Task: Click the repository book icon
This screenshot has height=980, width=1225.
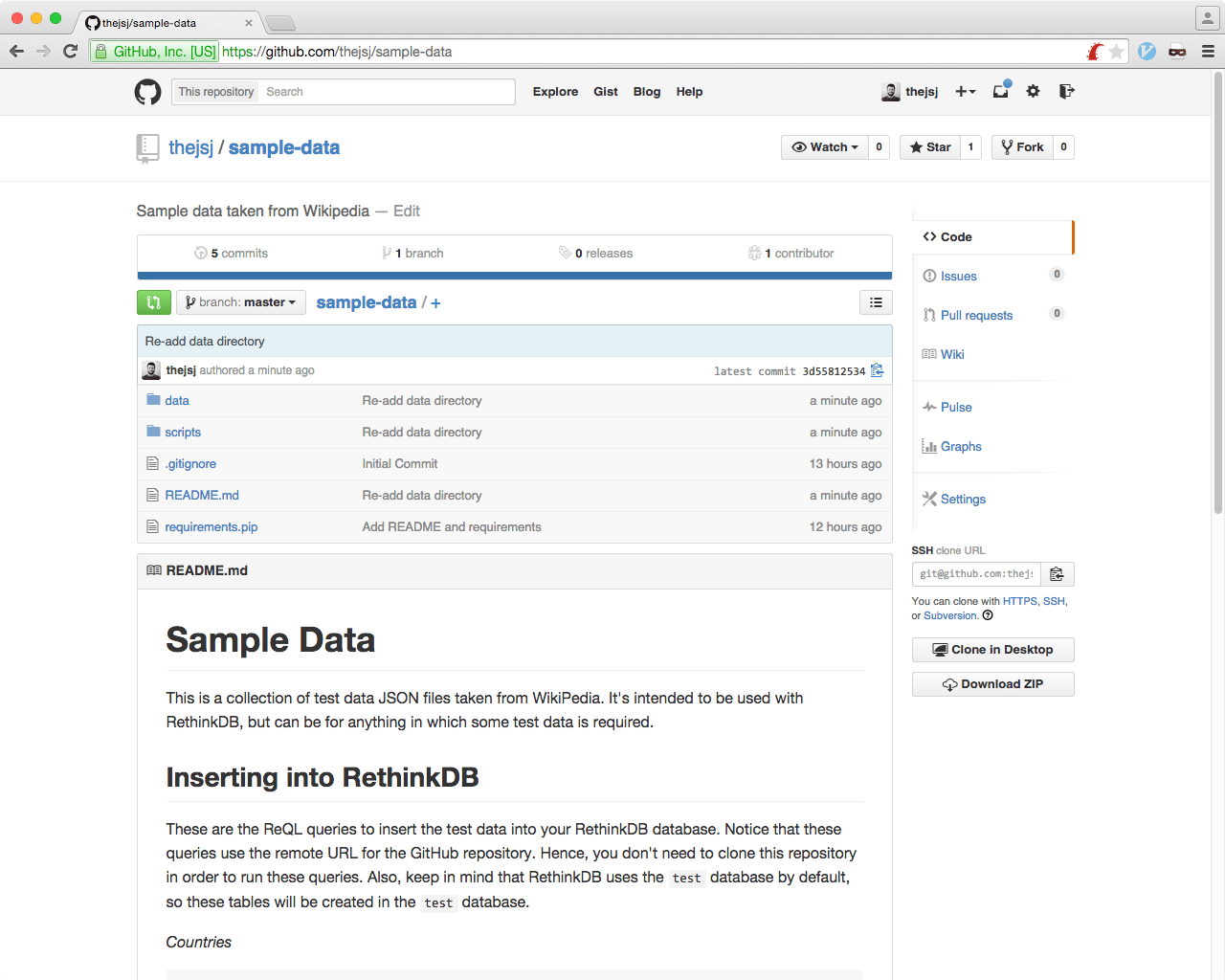Action: [x=147, y=148]
